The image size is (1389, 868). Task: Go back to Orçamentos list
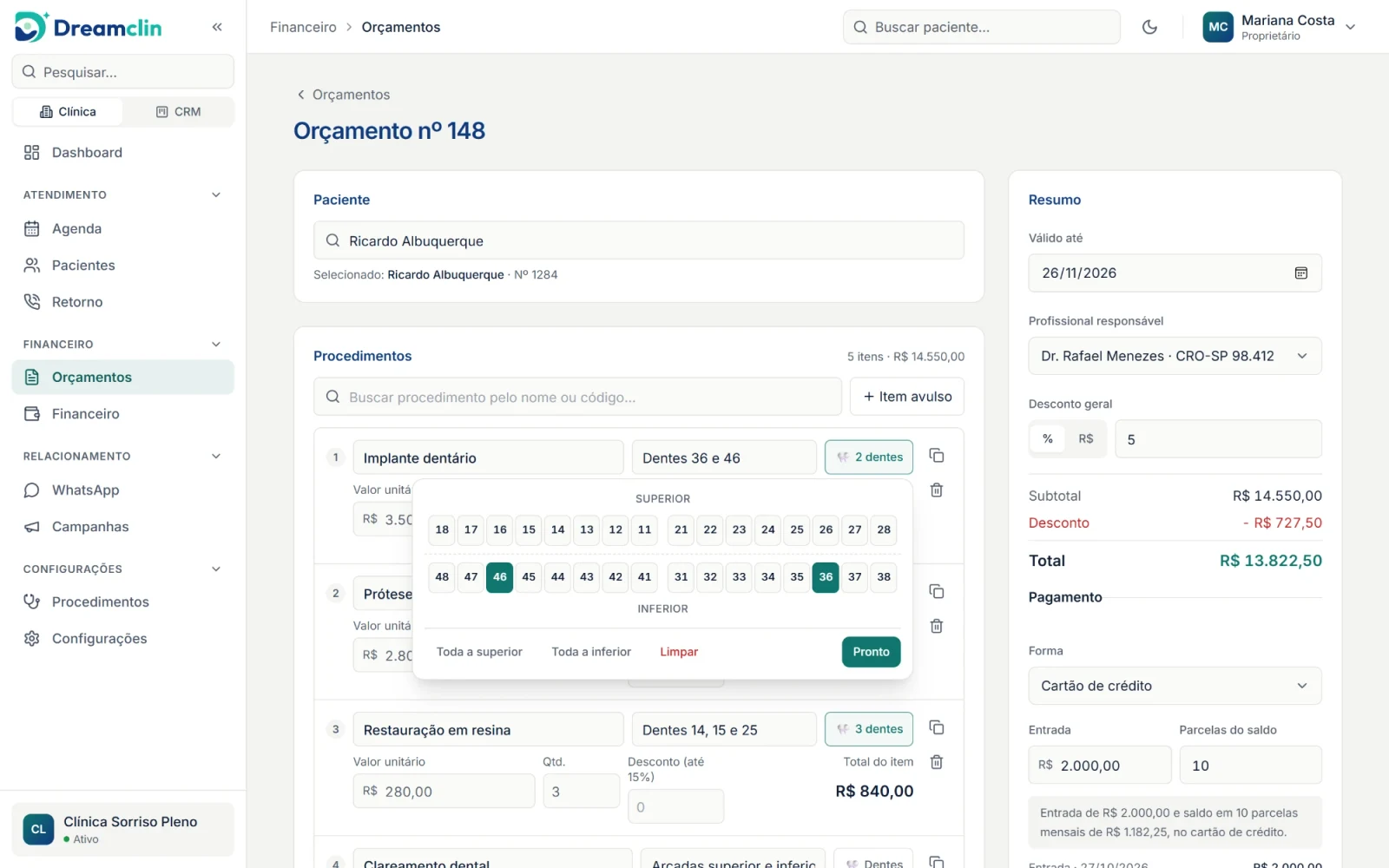[344, 95]
